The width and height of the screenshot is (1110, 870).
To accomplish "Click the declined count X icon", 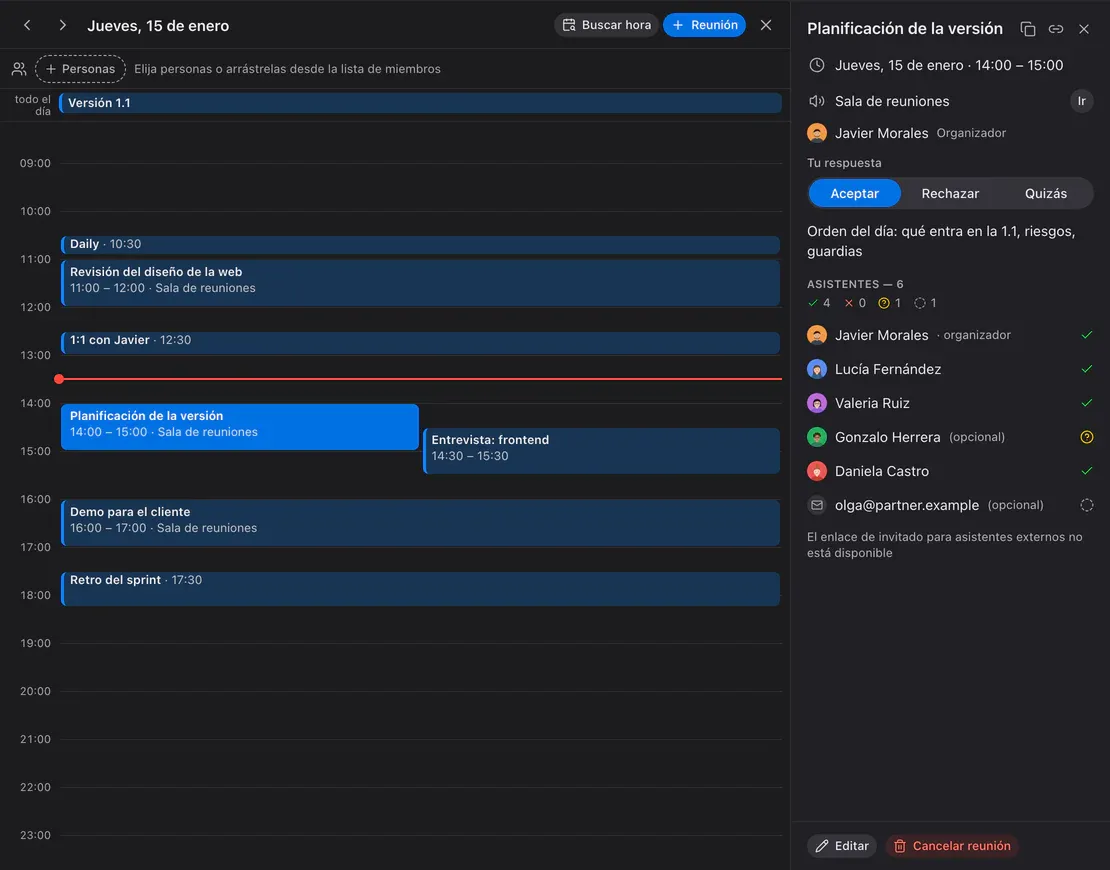I will (x=849, y=303).
